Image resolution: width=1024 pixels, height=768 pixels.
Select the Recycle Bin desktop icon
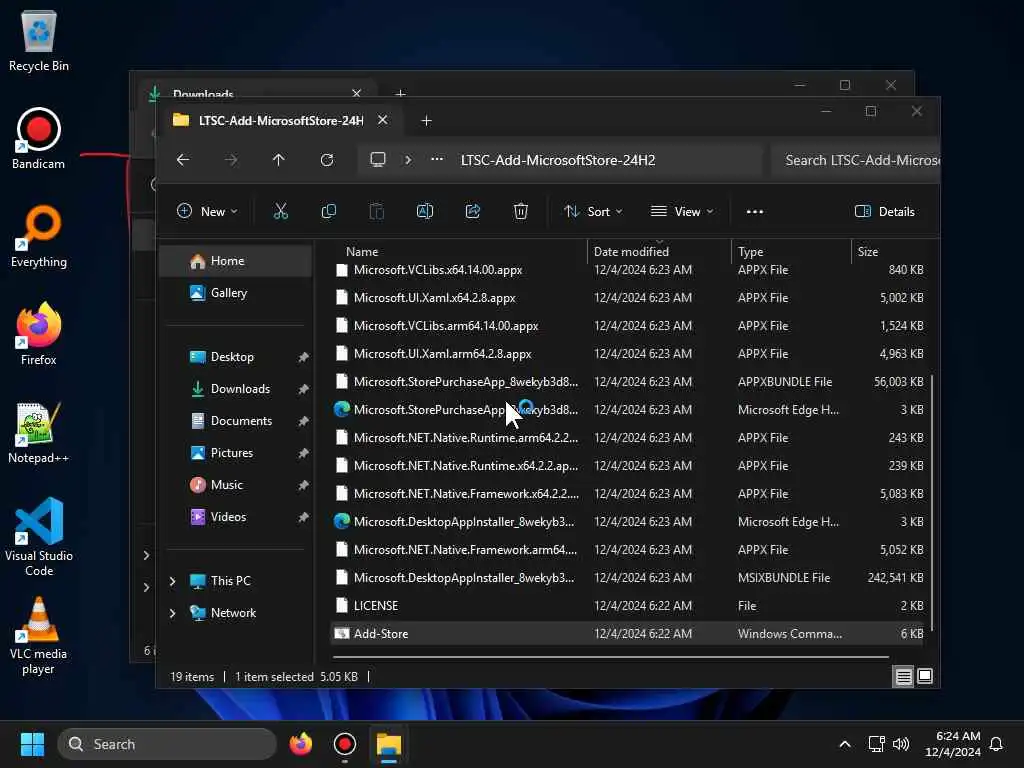click(39, 40)
